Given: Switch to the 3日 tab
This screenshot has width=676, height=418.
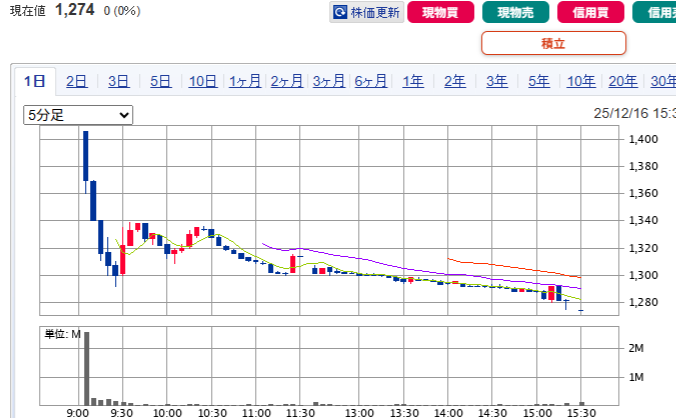Looking at the screenshot, I should pyautogui.click(x=119, y=82).
